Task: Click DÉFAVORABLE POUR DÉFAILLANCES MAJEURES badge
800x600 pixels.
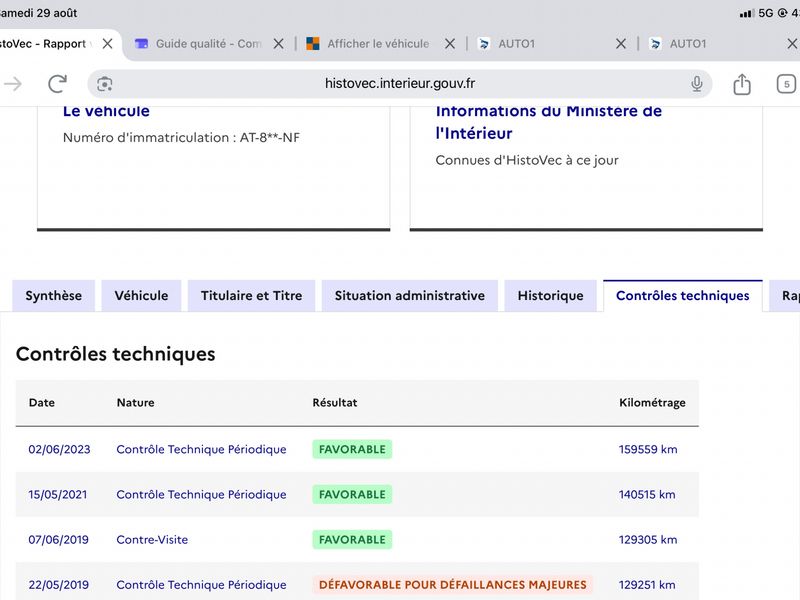Action: 453,585
